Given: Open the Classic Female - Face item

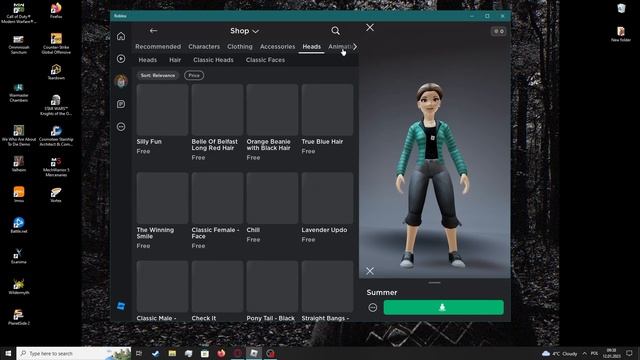Looking at the screenshot, I should click(218, 198).
